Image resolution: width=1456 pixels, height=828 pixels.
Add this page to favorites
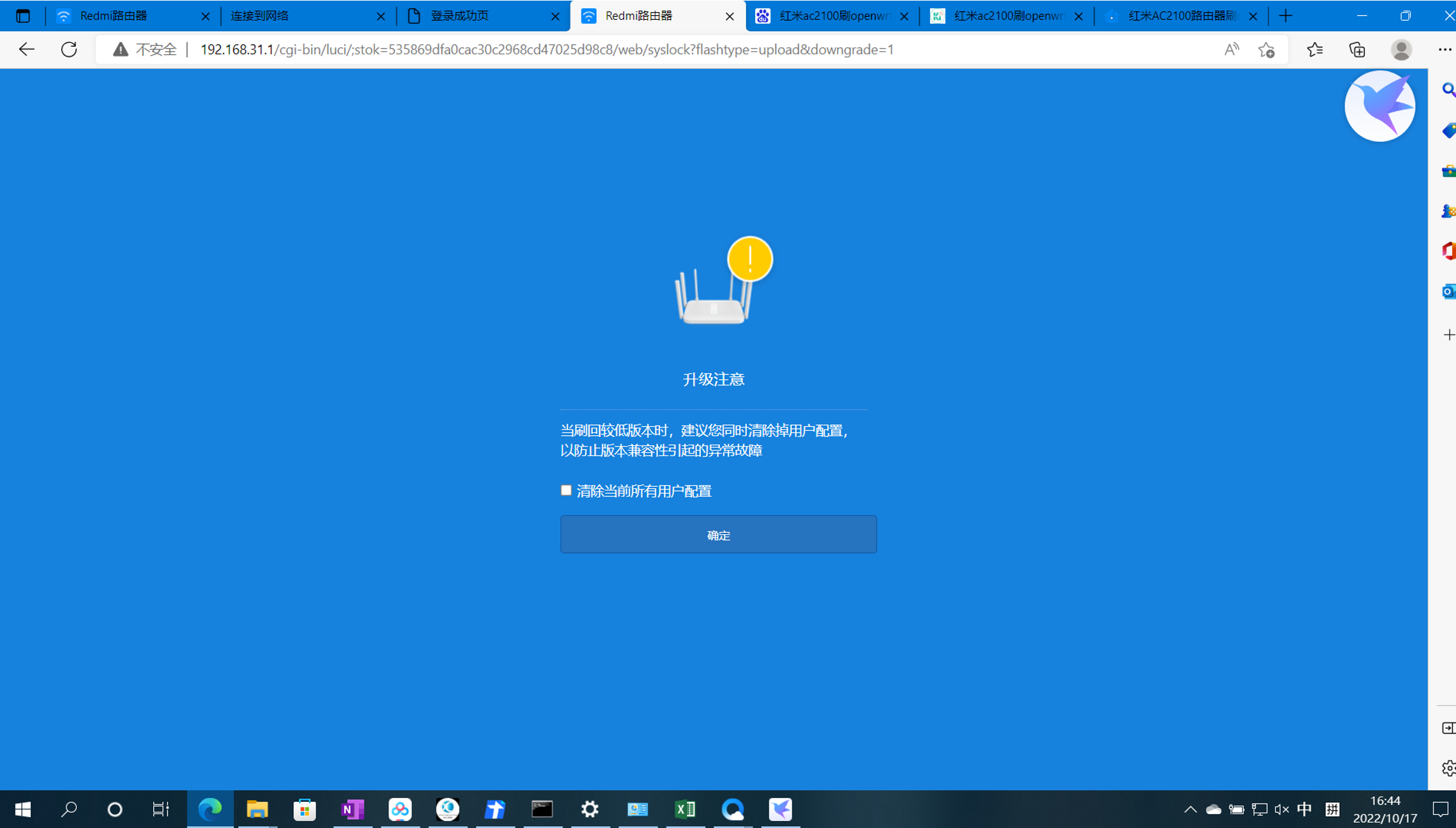point(1266,49)
